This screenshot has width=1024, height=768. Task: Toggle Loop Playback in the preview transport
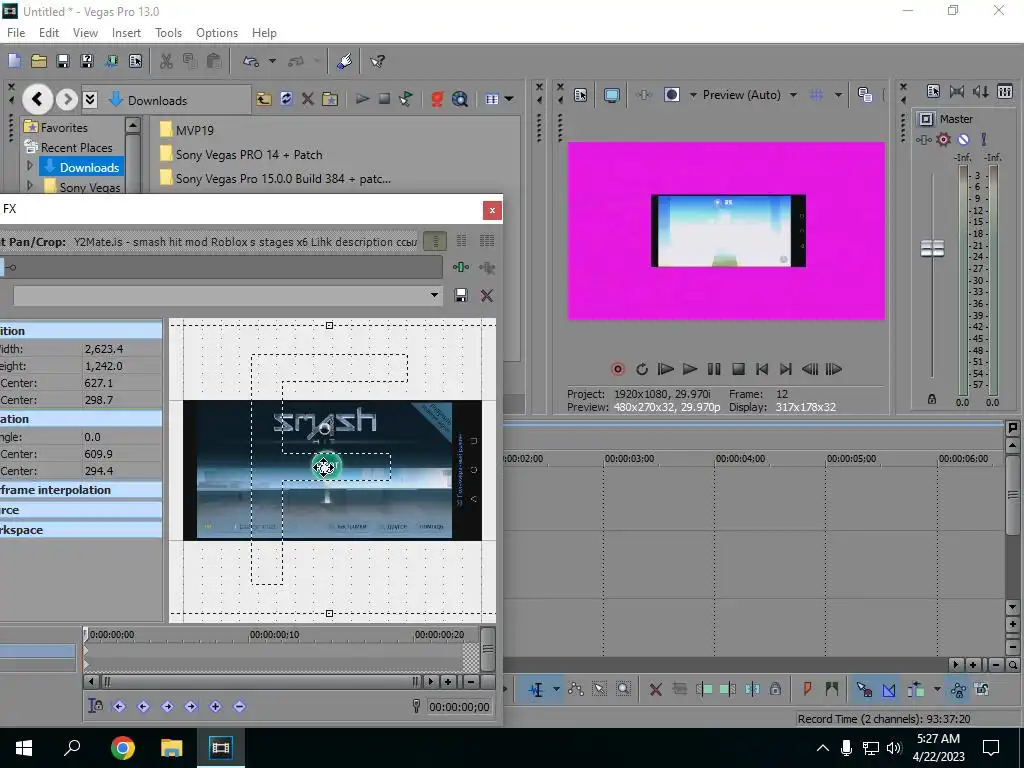click(x=642, y=369)
